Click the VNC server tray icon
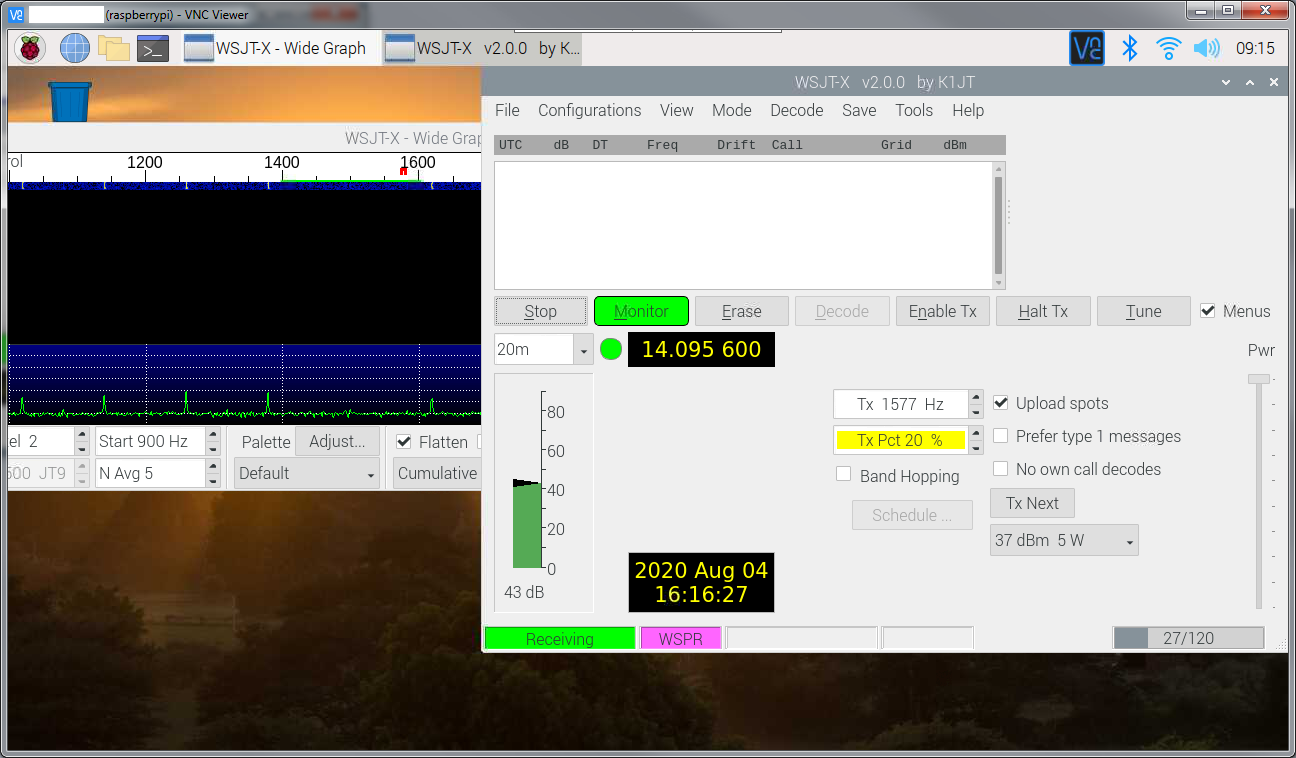The width and height of the screenshot is (1296, 758). click(1087, 48)
